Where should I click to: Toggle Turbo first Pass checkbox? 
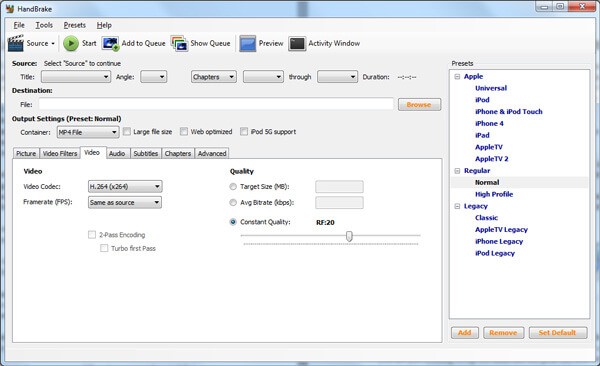[x=104, y=248]
